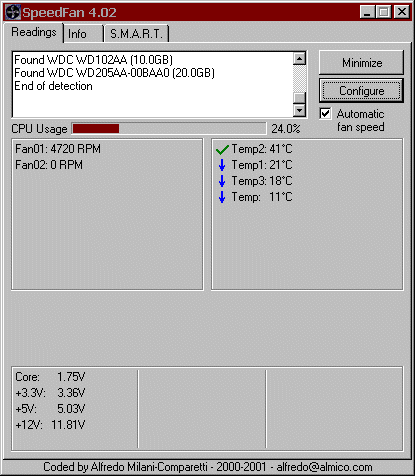Open the S.M.A.R.T. tab
The height and width of the screenshot is (476, 415).
137,34
